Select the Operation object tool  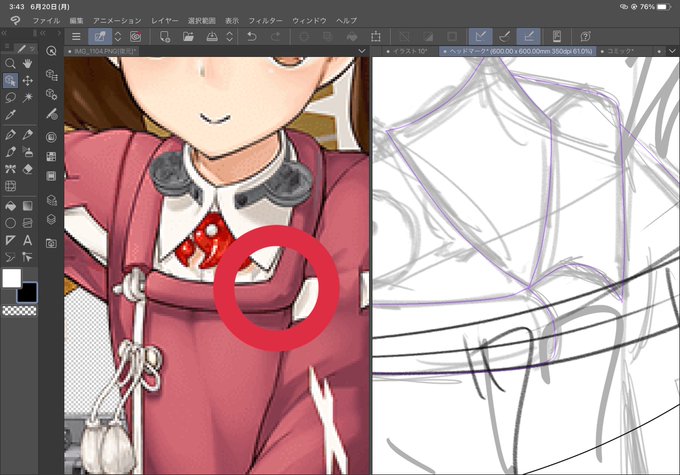(x=10, y=81)
